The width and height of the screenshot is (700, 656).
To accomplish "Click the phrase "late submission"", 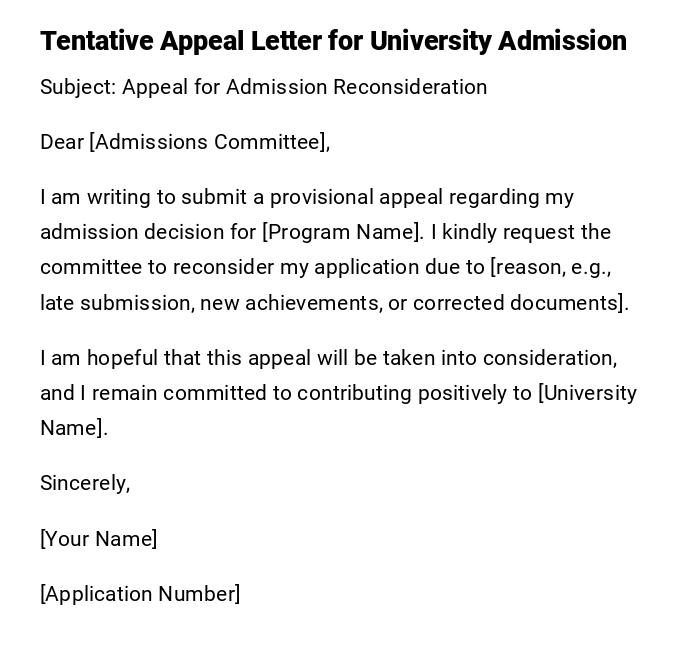I will [x=115, y=303].
